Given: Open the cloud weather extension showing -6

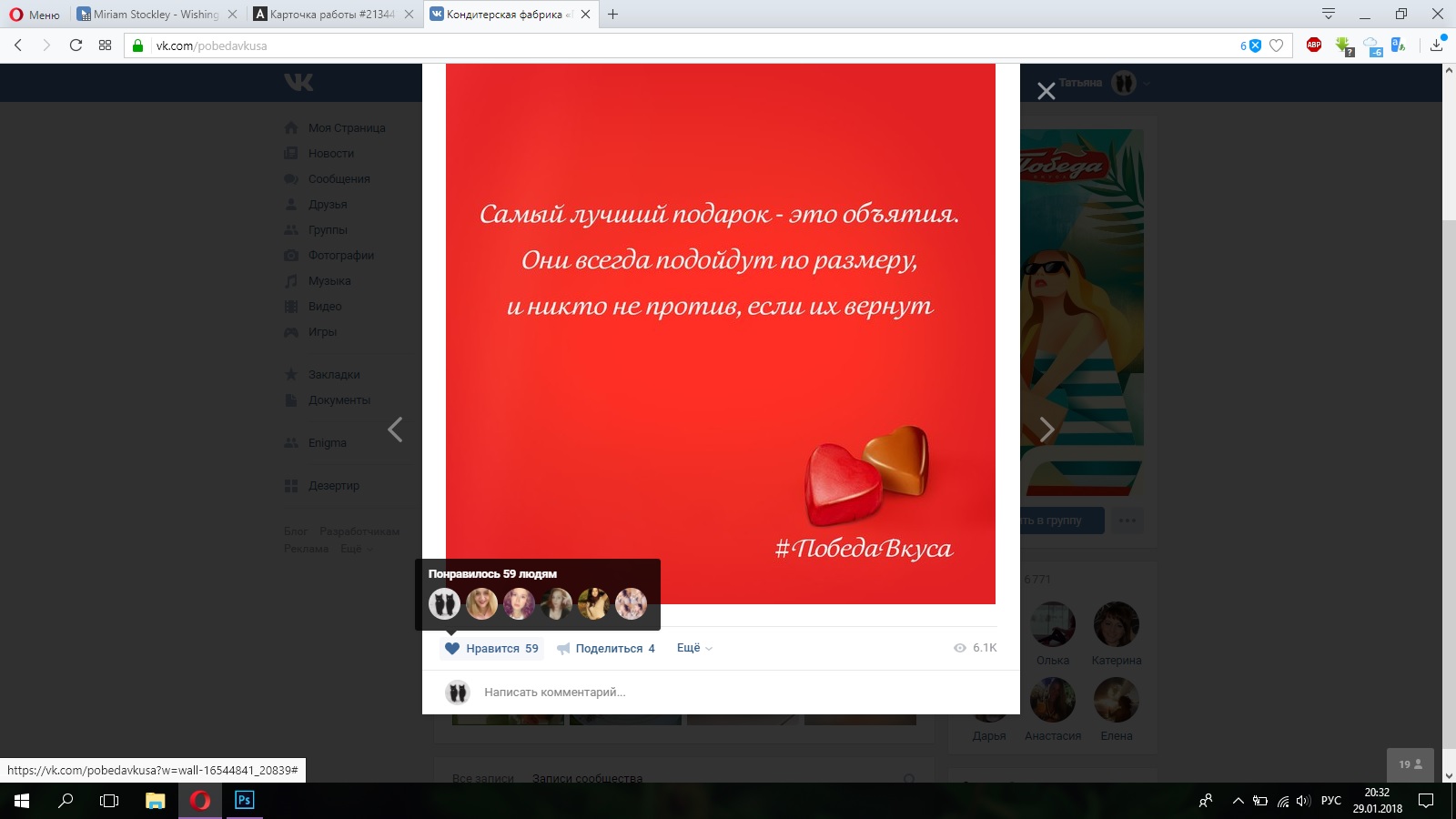Looking at the screenshot, I should (1372, 45).
